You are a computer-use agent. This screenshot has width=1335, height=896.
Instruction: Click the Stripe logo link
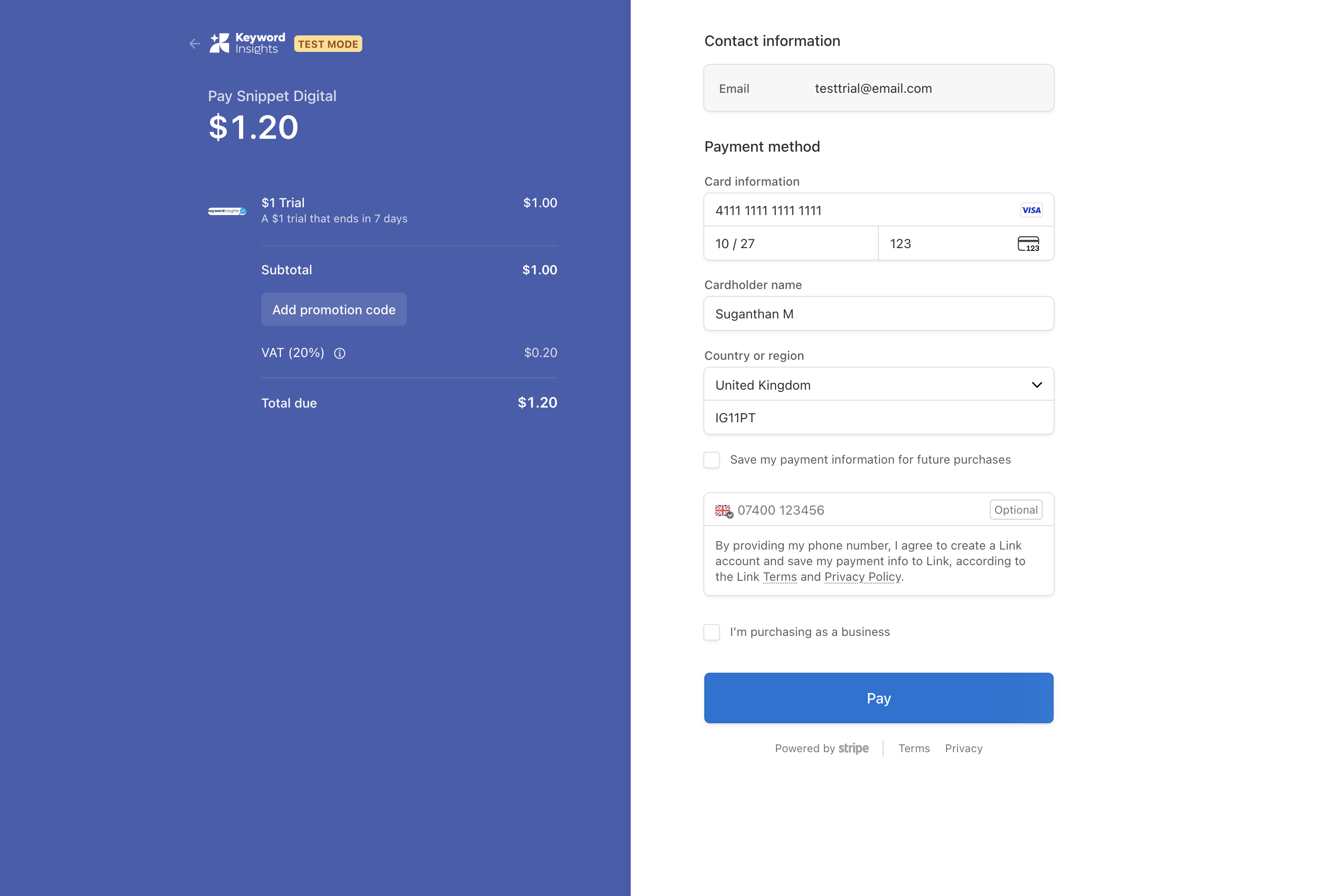[853, 748]
